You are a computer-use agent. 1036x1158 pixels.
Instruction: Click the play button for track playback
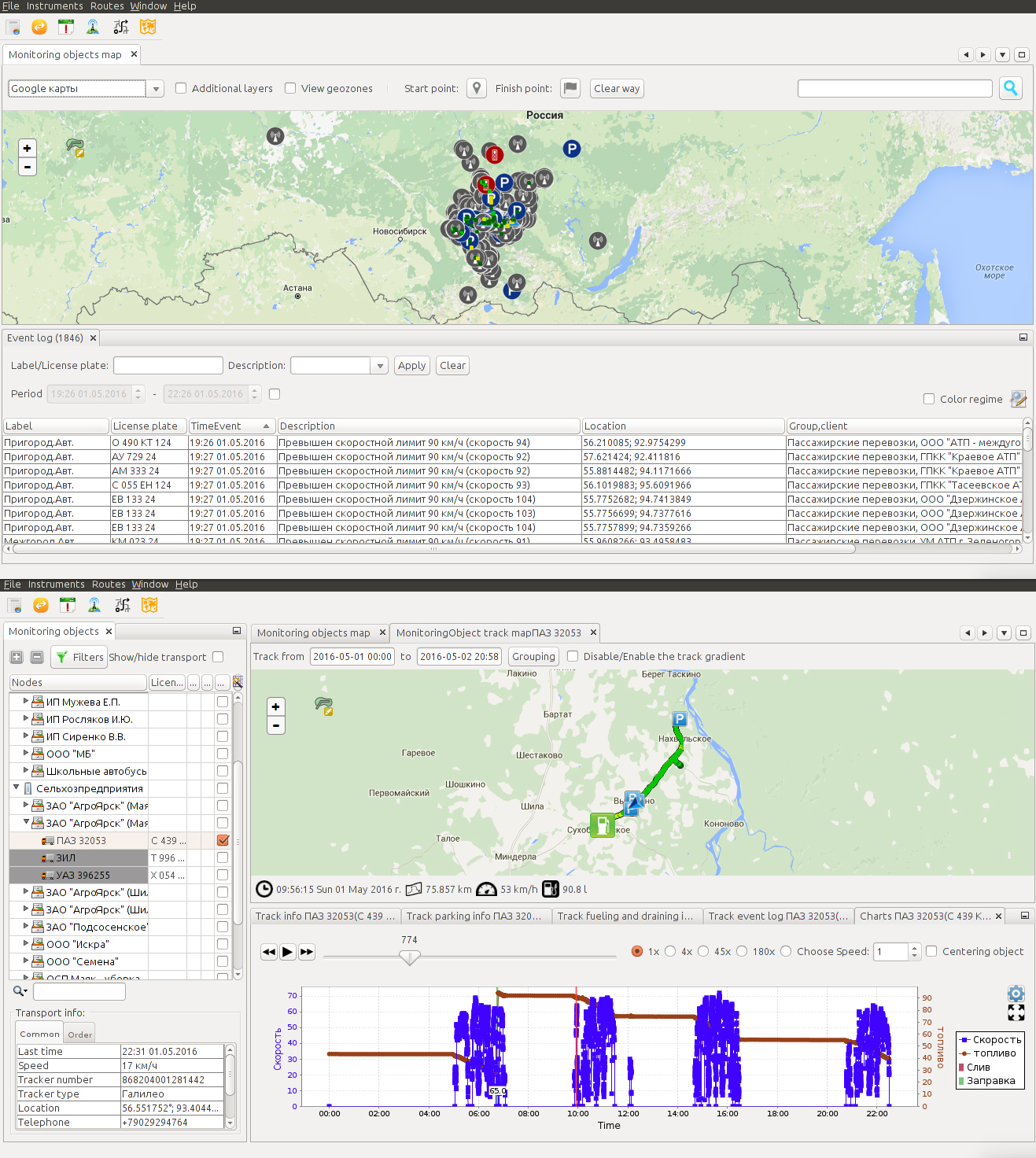pos(288,952)
